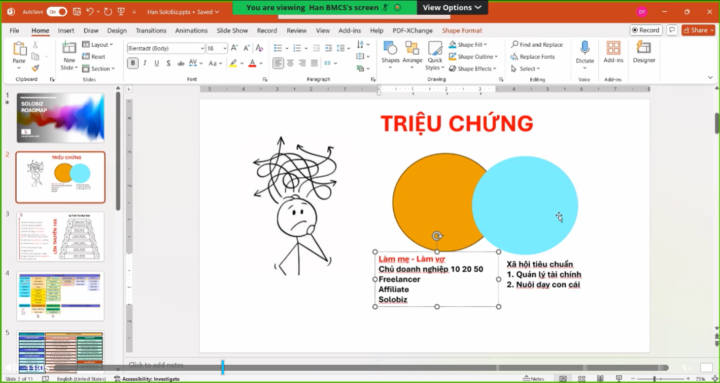Click the Paste clipboard icon
The image size is (720, 383).
(19, 49)
